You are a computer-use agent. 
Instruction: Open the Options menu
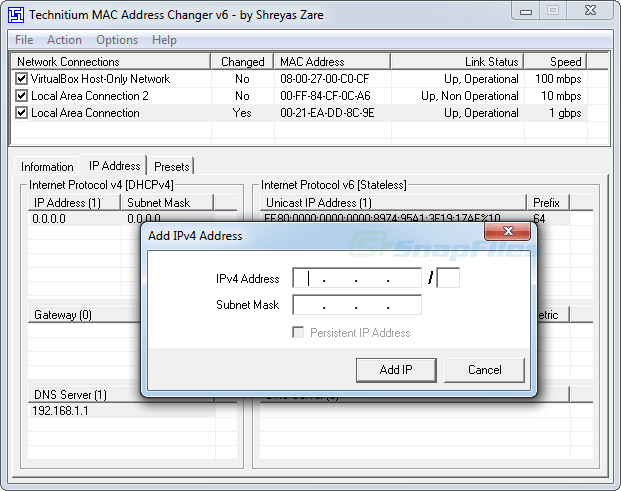pyautogui.click(x=117, y=40)
